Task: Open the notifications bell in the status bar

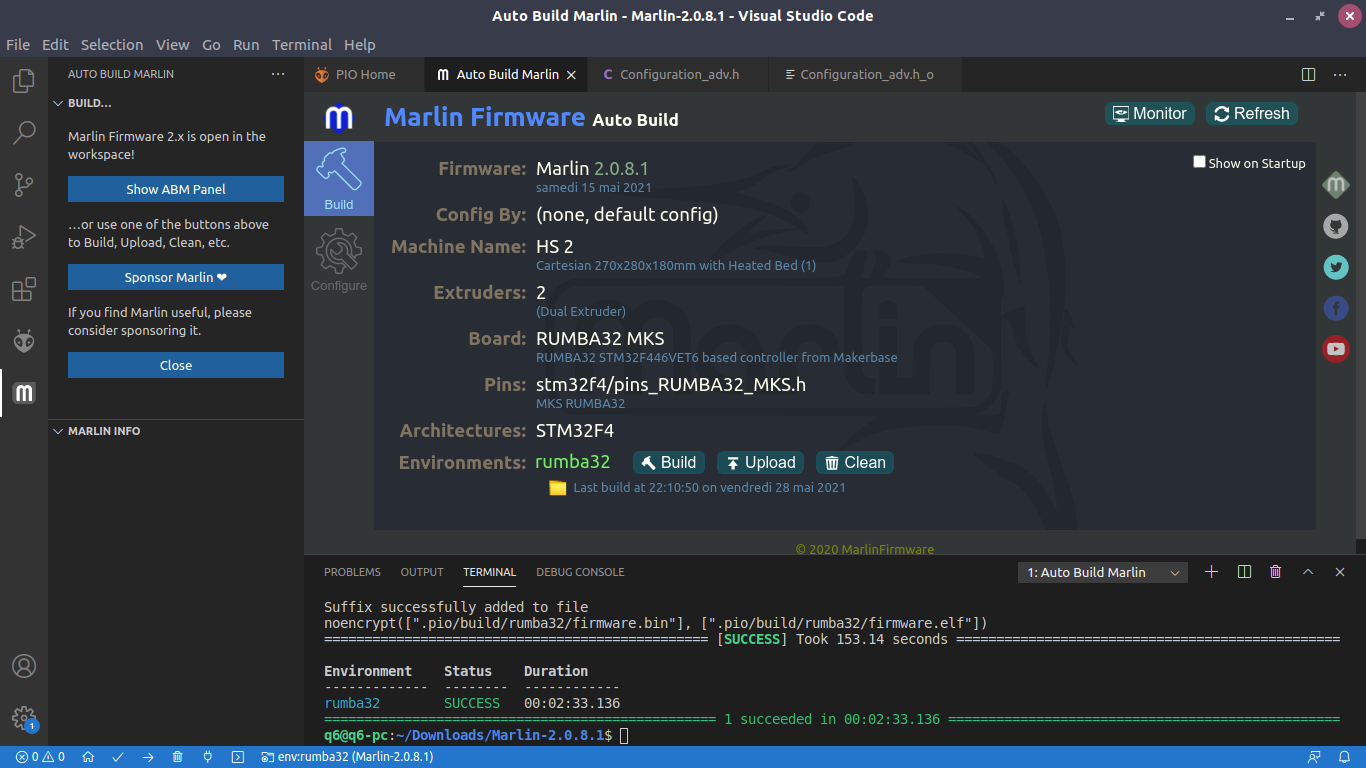Action: coord(1345,757)
